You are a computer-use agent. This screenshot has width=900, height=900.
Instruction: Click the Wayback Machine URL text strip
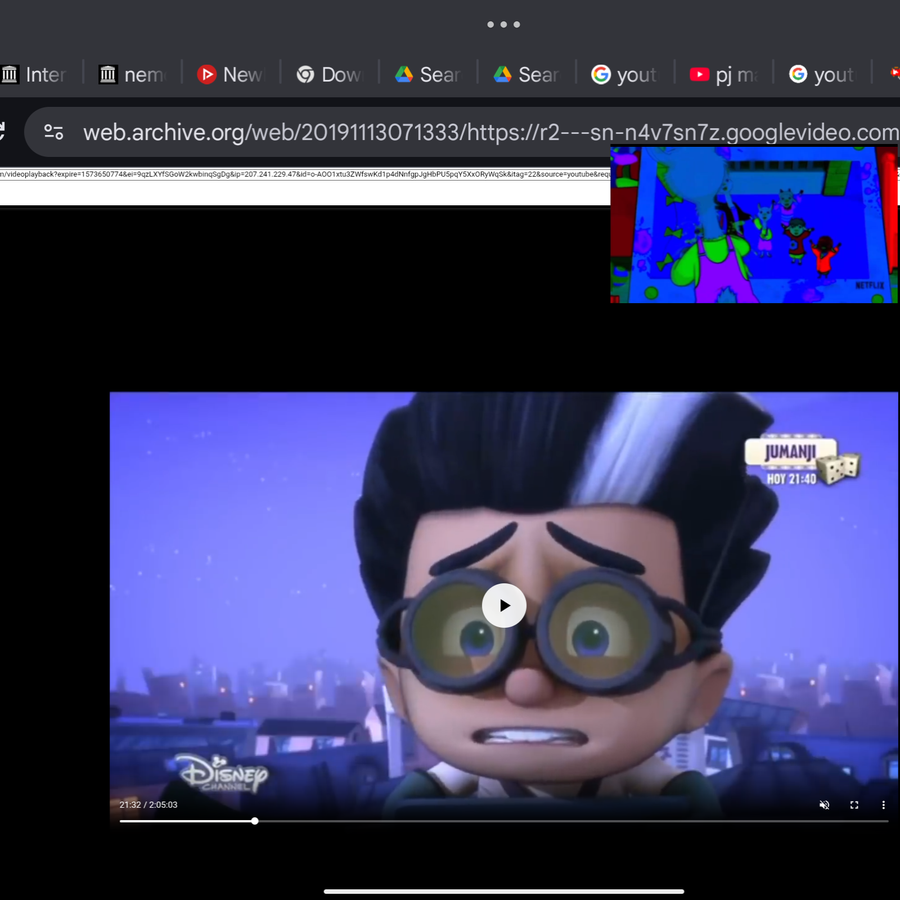tap(305, 174)
